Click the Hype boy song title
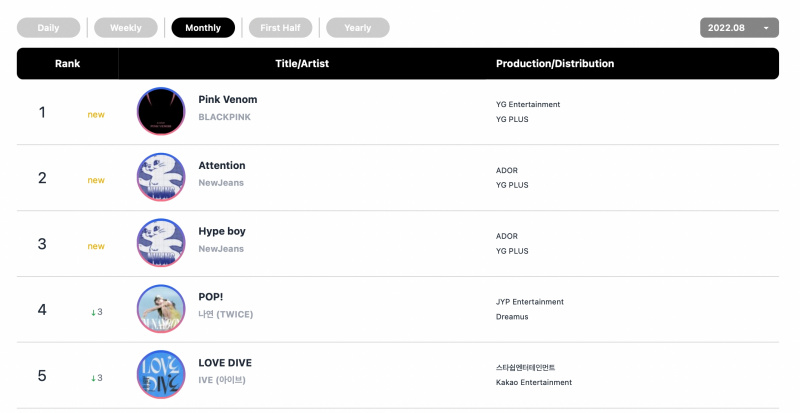The image size is (800, 413). coord(222,231)
